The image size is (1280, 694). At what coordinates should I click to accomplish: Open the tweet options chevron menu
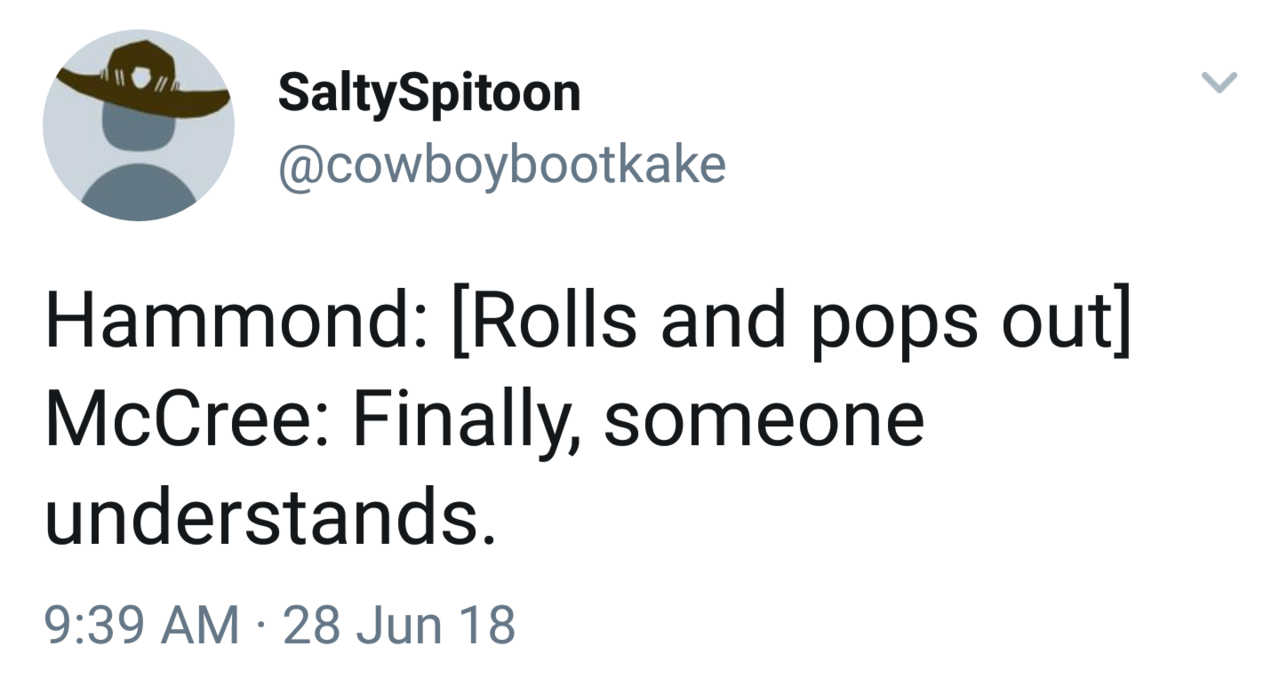click(1219, 84)
